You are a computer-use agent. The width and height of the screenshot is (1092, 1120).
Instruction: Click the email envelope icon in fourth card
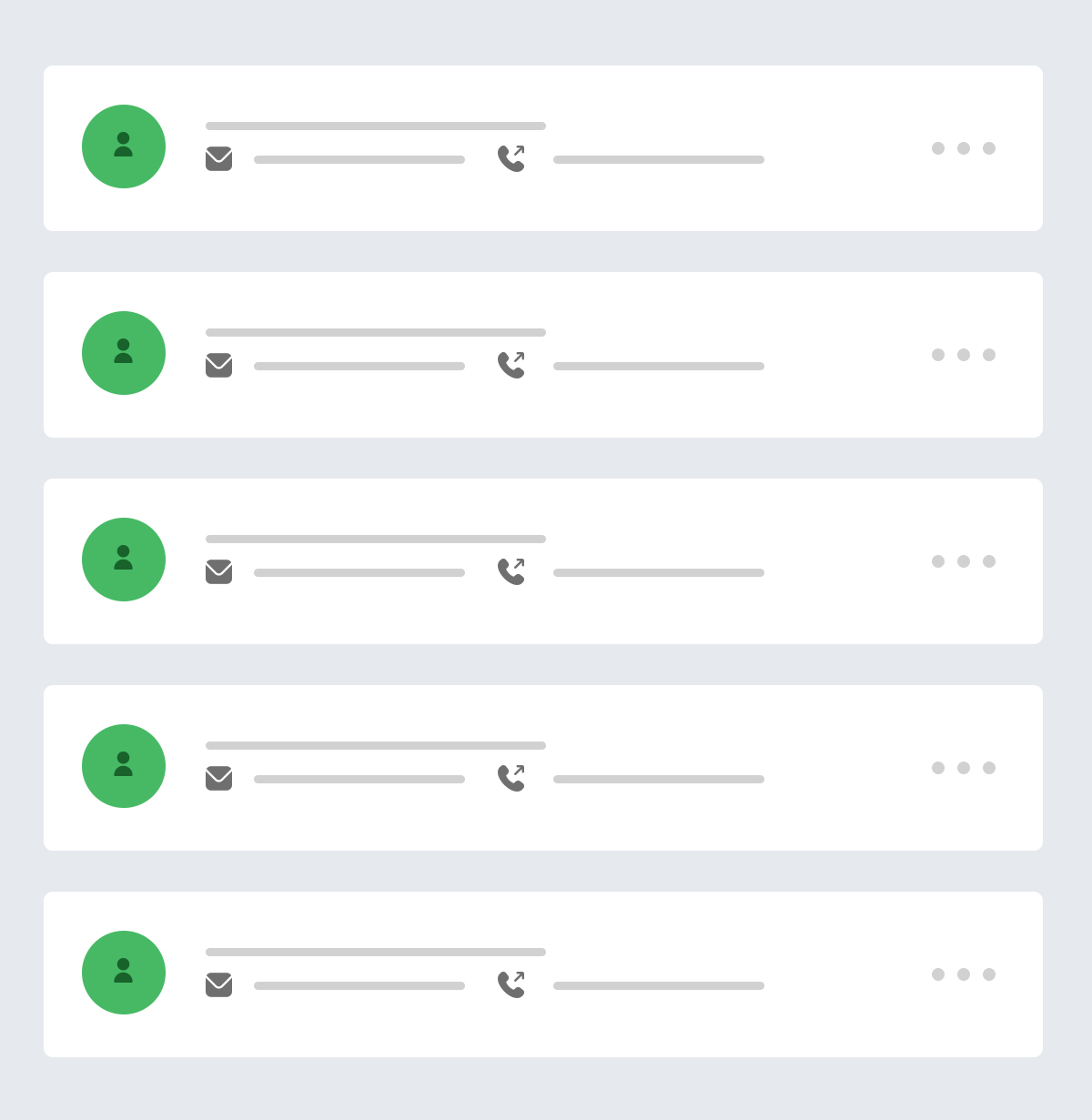pyautogui.click(x=218, y=778)
